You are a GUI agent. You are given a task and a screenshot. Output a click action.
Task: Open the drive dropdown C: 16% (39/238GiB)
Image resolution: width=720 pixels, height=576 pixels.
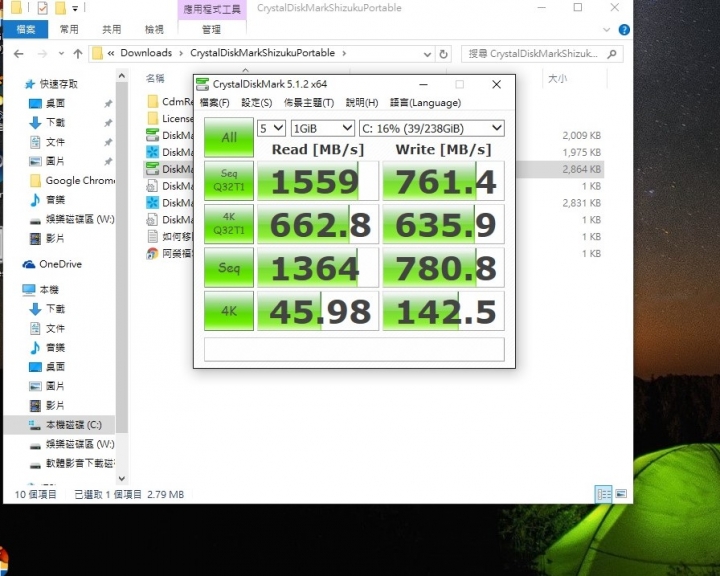point(432,128)
